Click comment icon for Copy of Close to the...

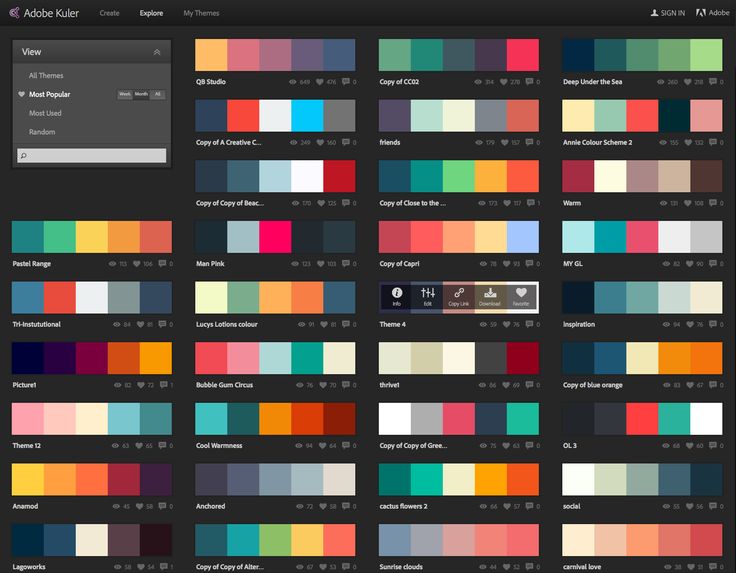[x=530, y=203]
